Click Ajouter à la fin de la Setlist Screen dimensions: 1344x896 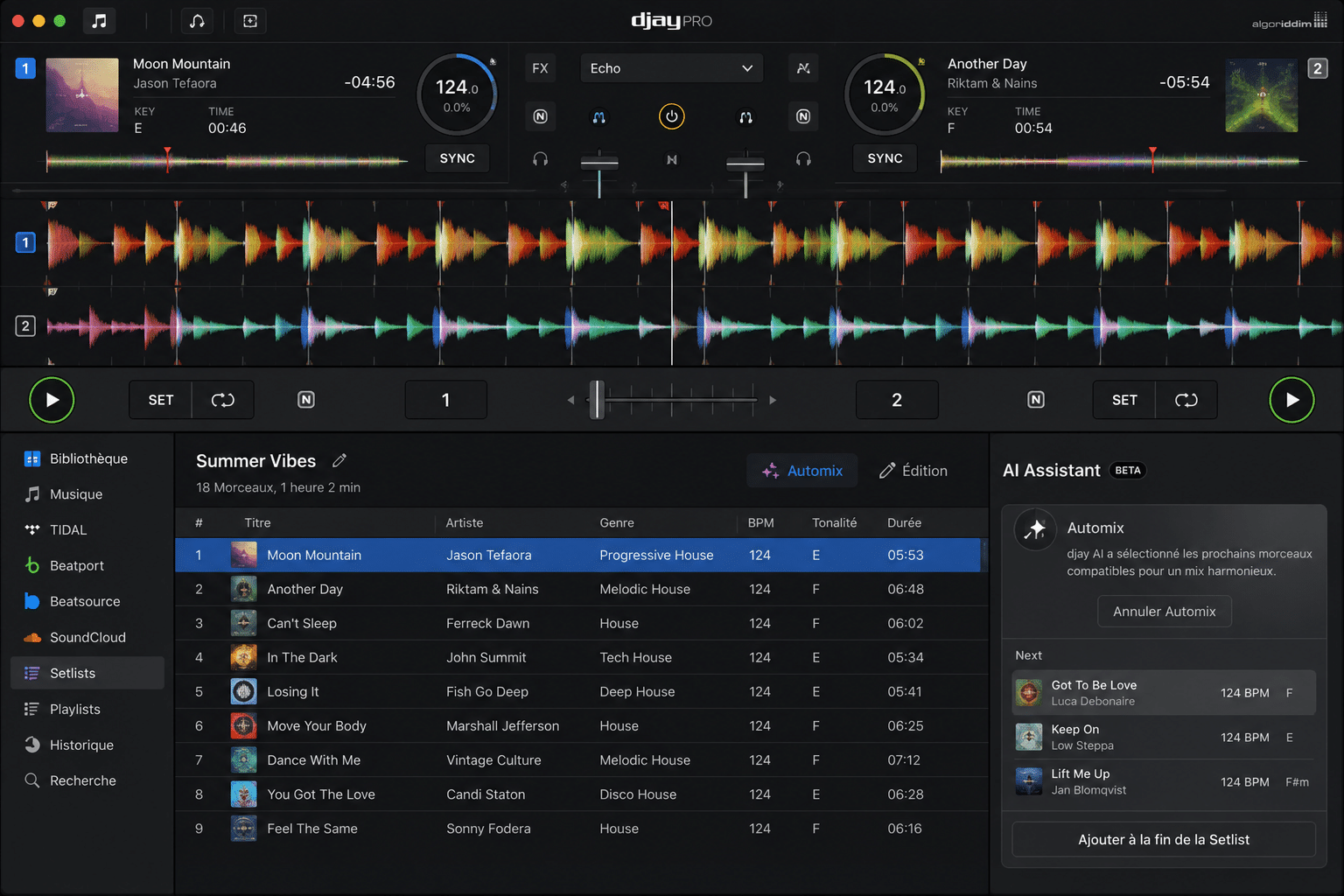(x=1164, y=839)
